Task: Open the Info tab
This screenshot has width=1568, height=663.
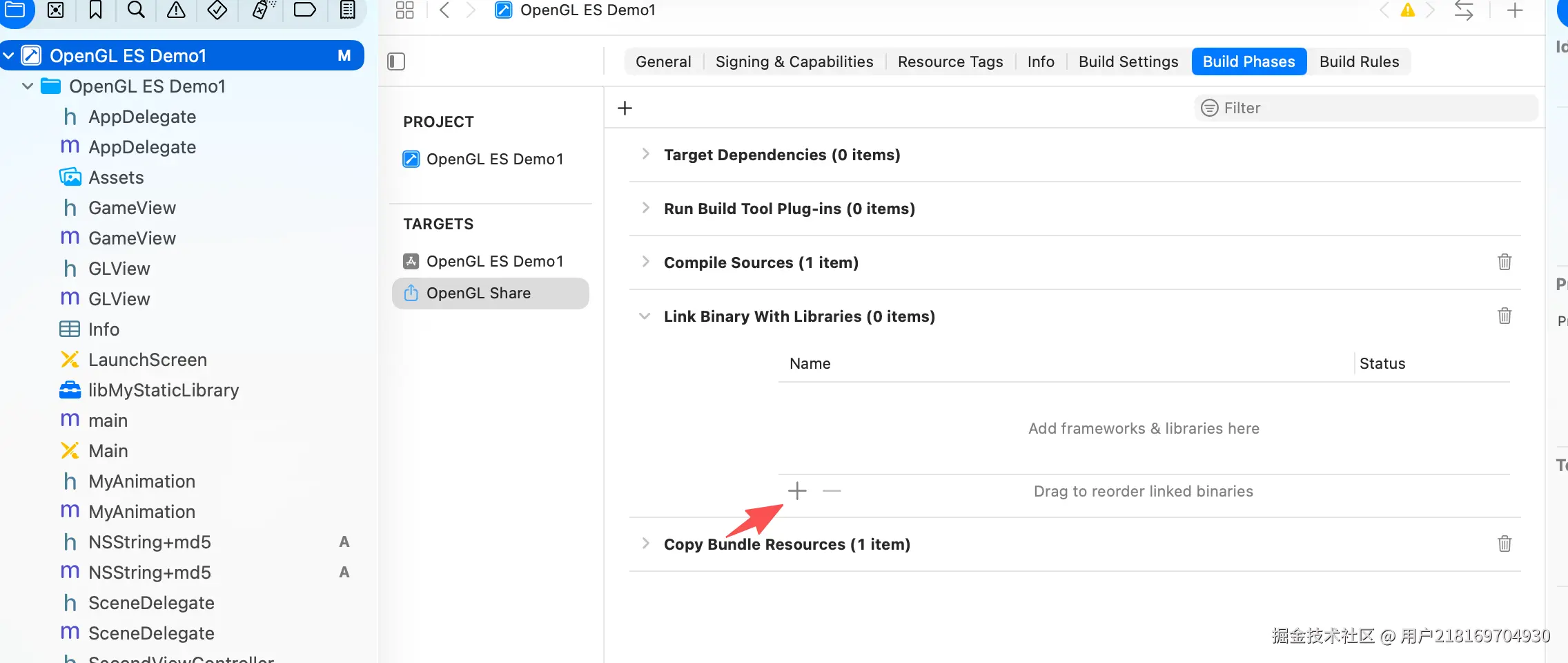Action: click(1041, 61)
